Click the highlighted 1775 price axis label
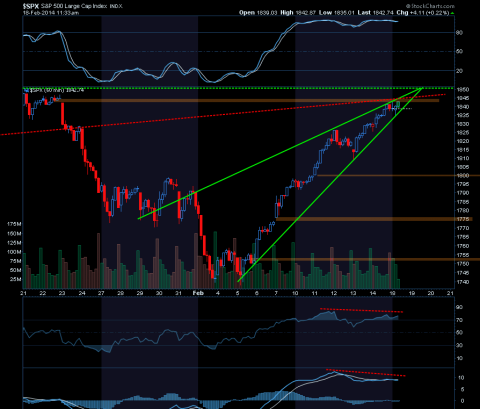The image size is (480, 409). 463,219
